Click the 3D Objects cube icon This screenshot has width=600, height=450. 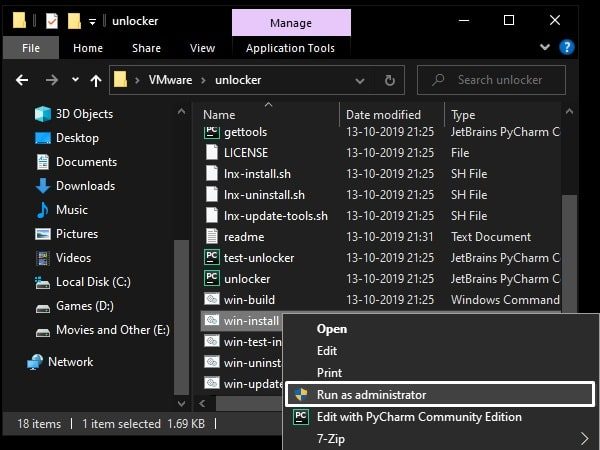[x=42, y=114]
